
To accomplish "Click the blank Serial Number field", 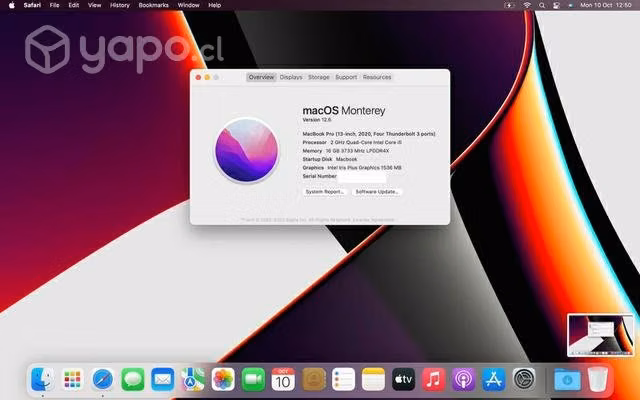I will [x=362, y=176].
